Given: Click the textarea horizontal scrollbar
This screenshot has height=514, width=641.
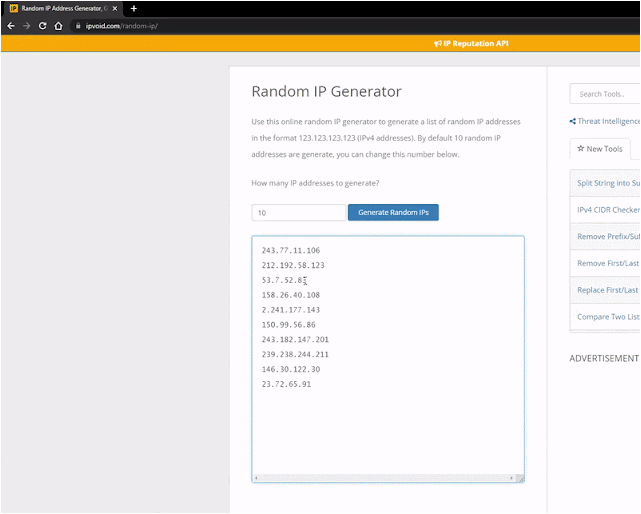Looking at the screenshot, I should pos(383,478).
